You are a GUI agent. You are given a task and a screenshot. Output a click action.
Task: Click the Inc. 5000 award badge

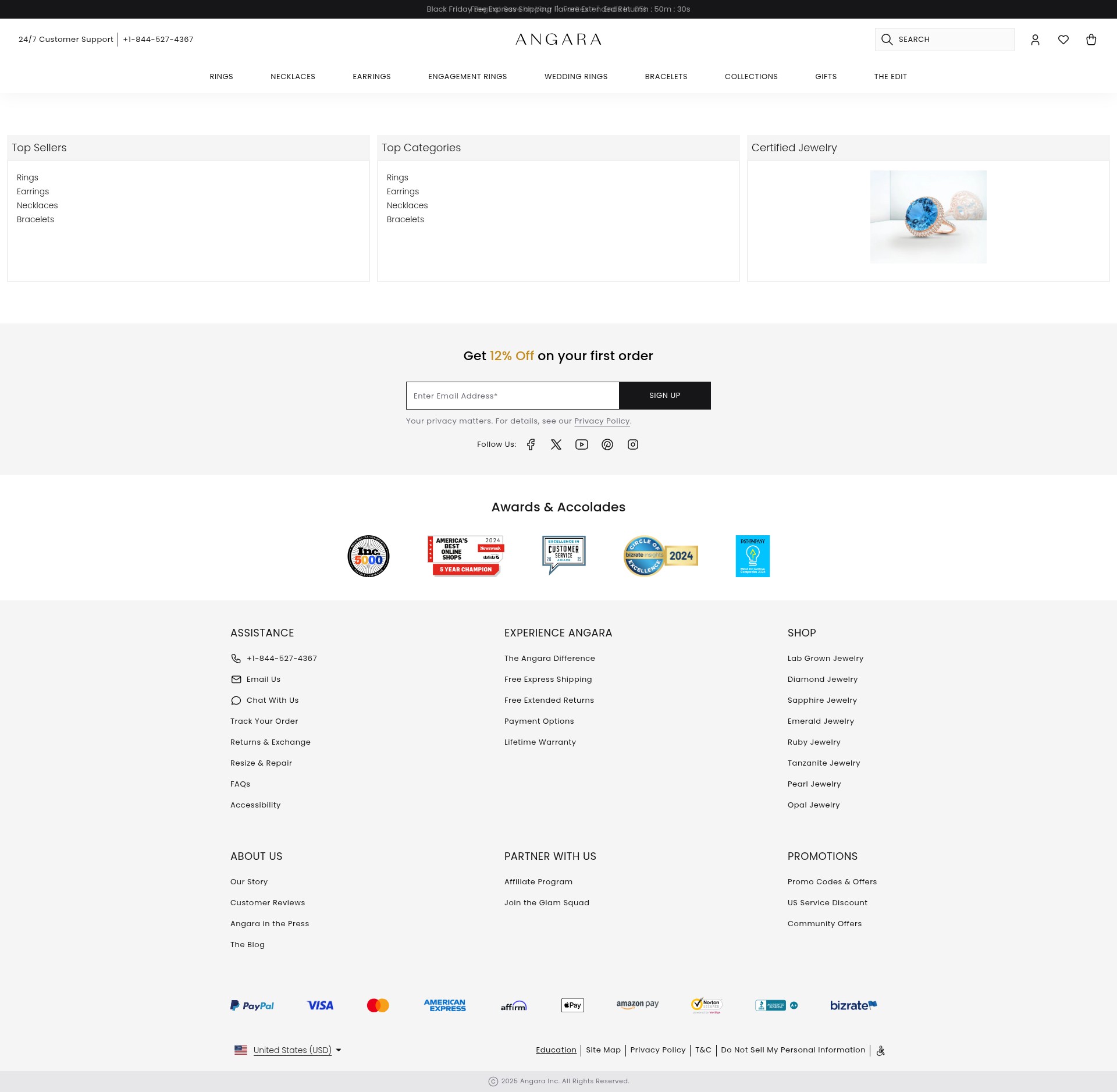(x=368, y=556)
